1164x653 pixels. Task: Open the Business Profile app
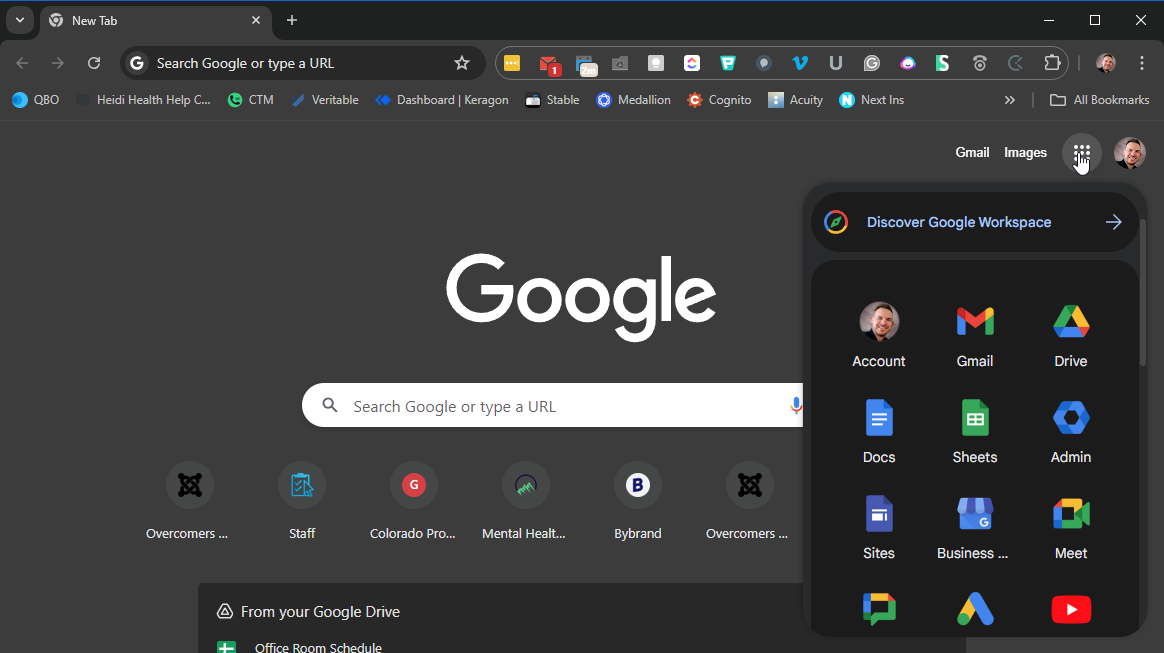tap(975, 527)
